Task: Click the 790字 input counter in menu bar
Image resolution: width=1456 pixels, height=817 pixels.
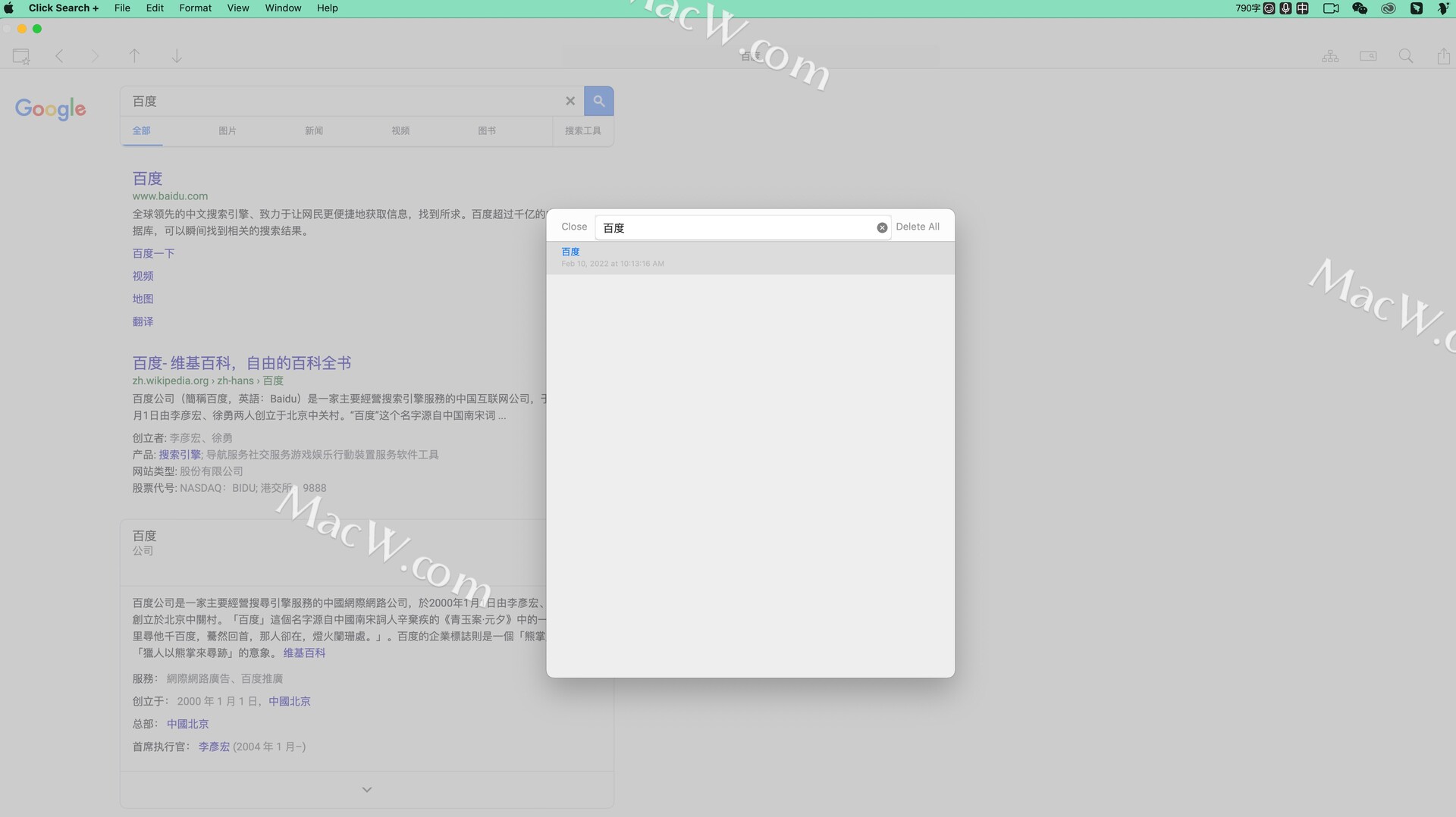Action: tap(1247, 8)
